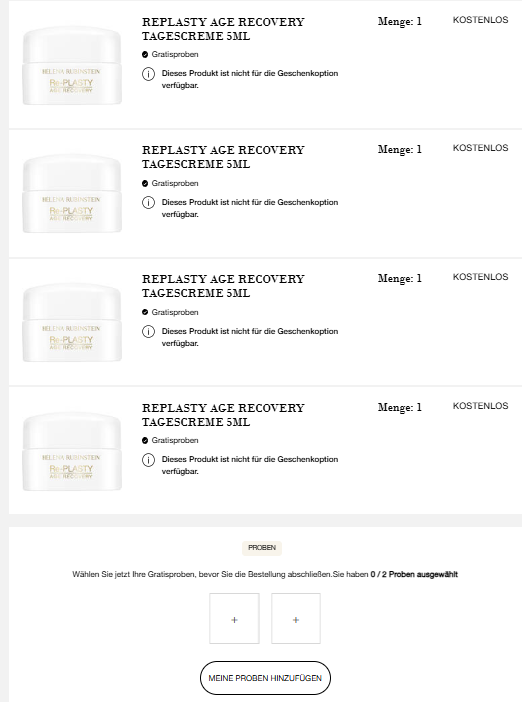Open first Replasty Age Recovery Tagescreme title
The height and width of the screenshot is (702, 522).
point(223,29)
